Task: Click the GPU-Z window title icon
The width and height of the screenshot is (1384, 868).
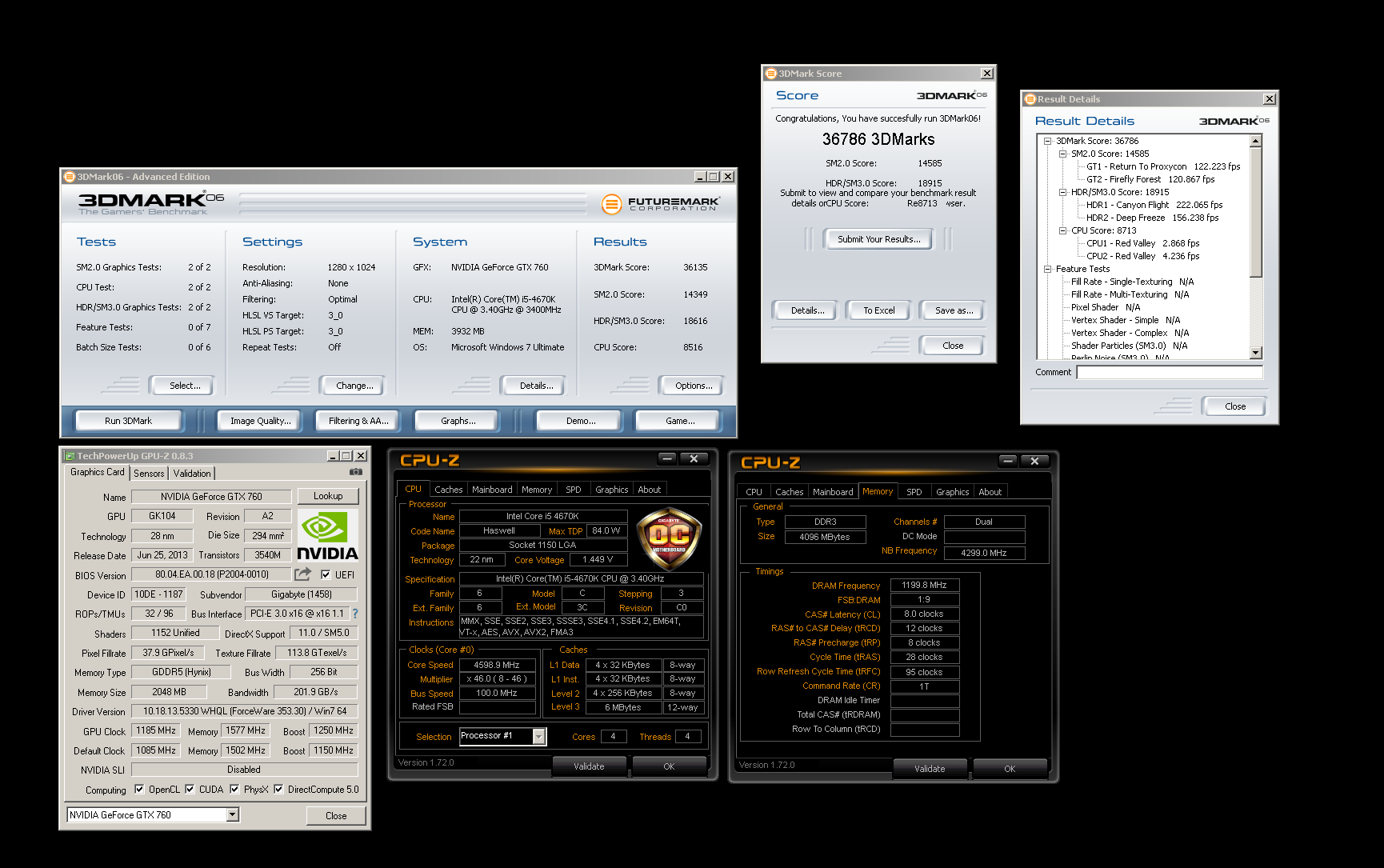Action: [x=70, y=456]
